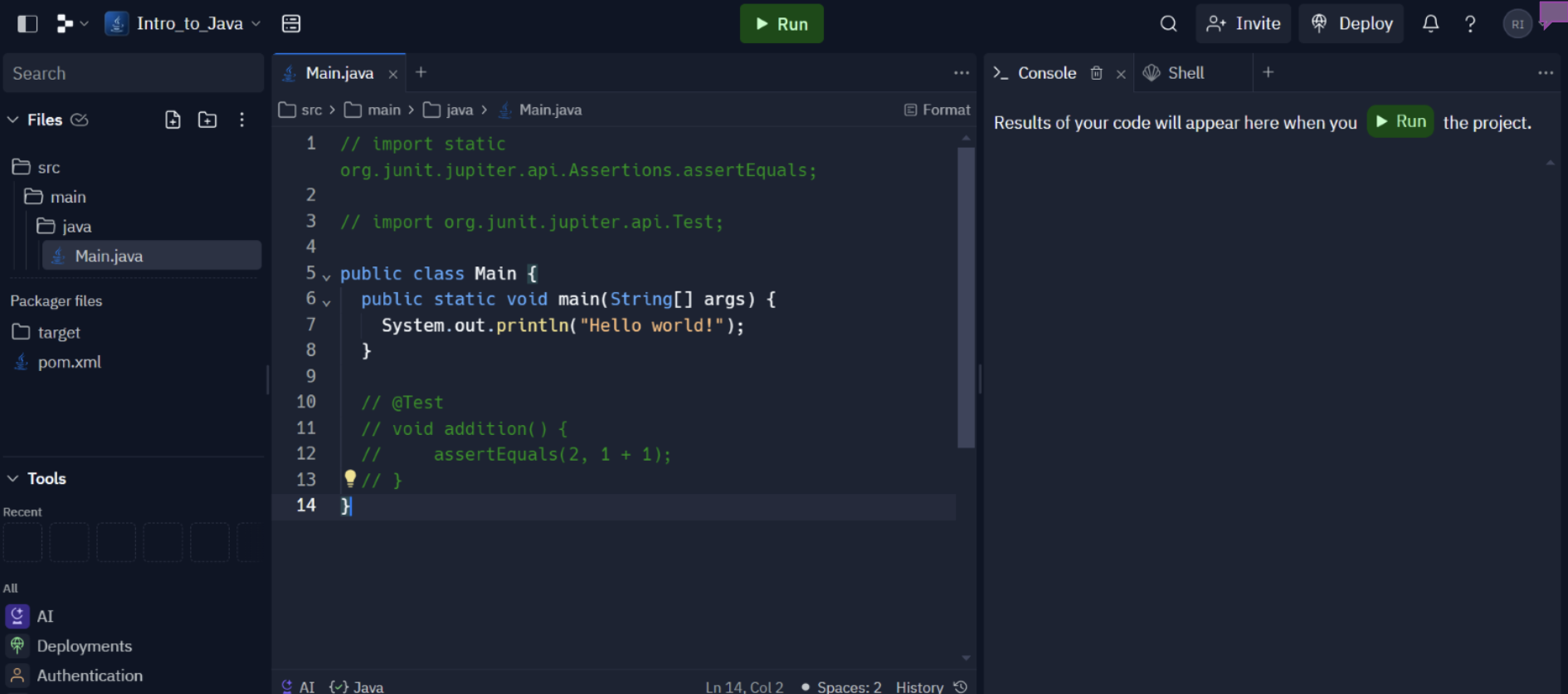Screen dimensions: 1568x694
Task: Open the editor pane three-dot menu
Action: point(962,73)
